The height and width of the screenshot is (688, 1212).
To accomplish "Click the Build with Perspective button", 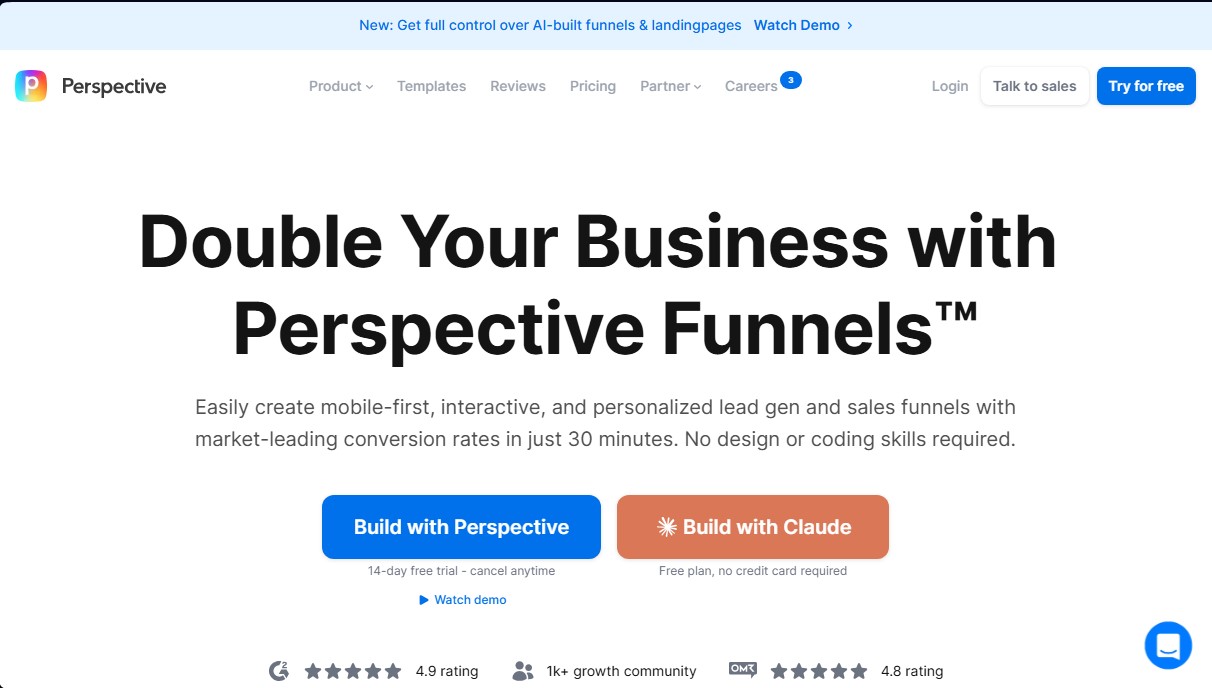I will pyautogui.click(x=461, y=527).
